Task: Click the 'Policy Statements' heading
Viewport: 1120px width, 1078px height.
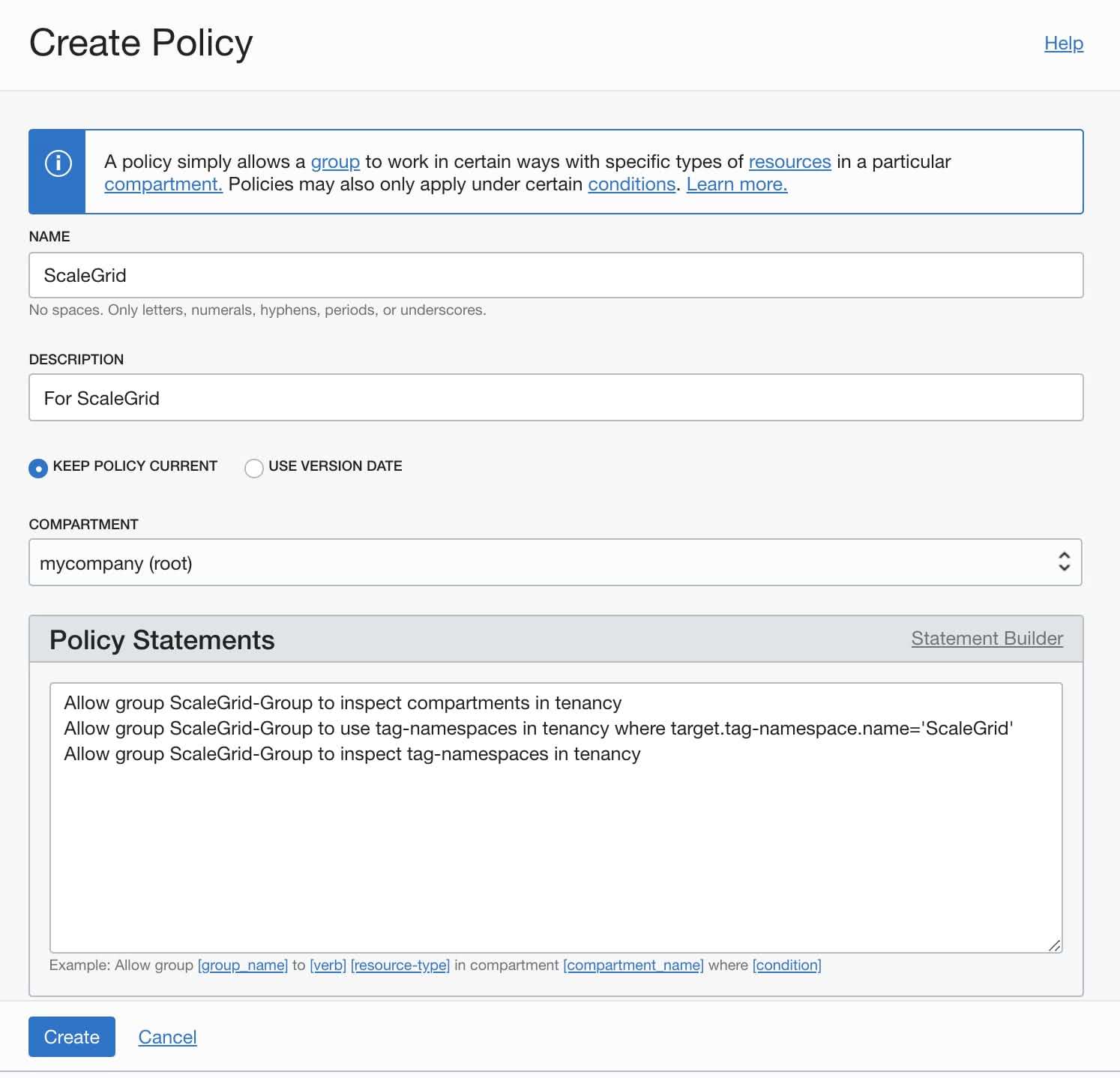Action: click(162, 640)
